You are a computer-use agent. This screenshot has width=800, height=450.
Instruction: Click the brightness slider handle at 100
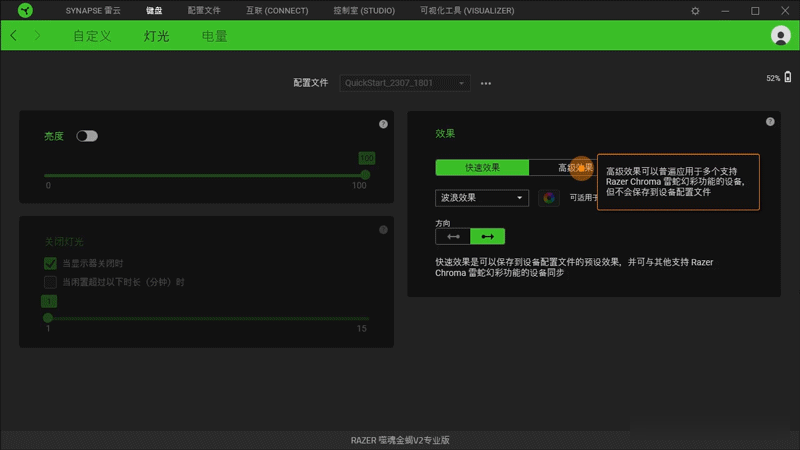tap(365, 175)
